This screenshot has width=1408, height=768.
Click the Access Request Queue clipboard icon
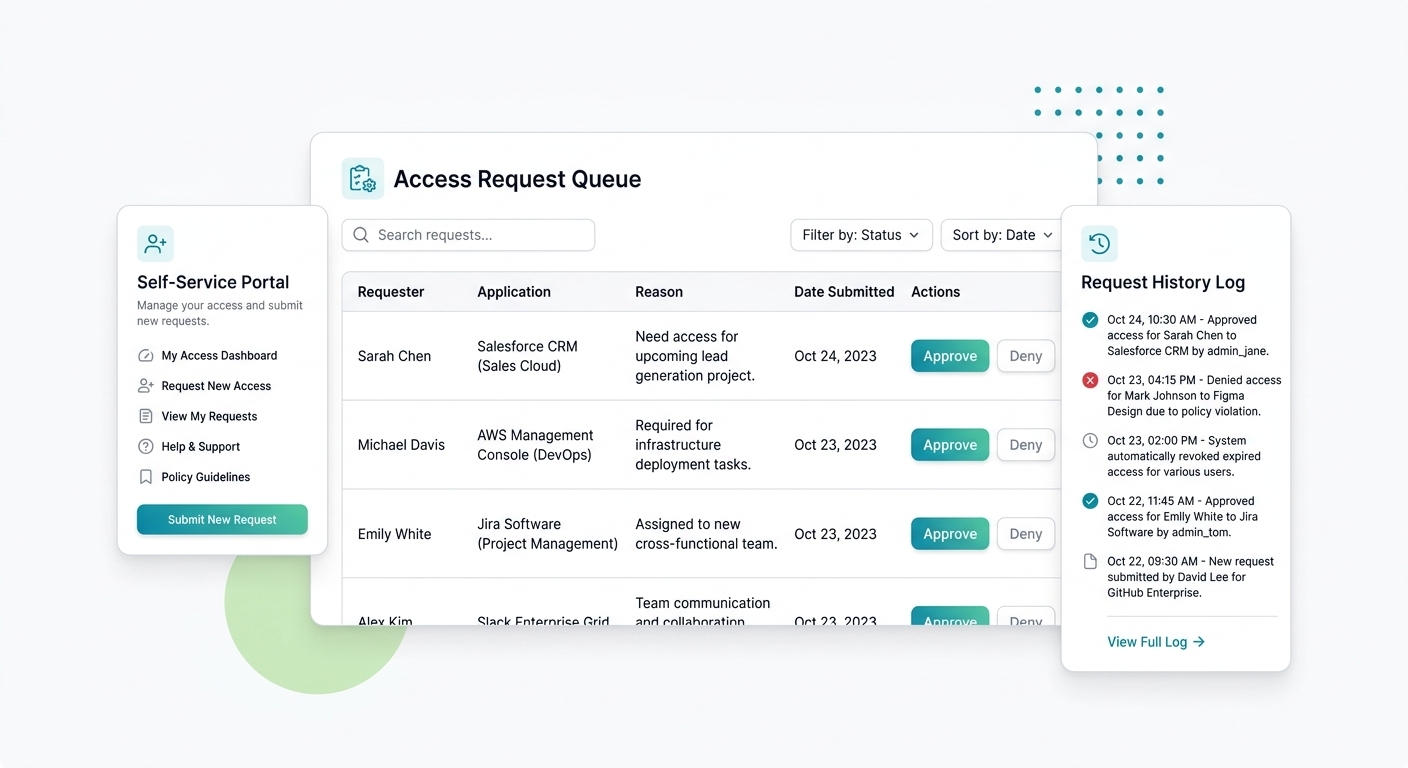[x=362, y=179]
